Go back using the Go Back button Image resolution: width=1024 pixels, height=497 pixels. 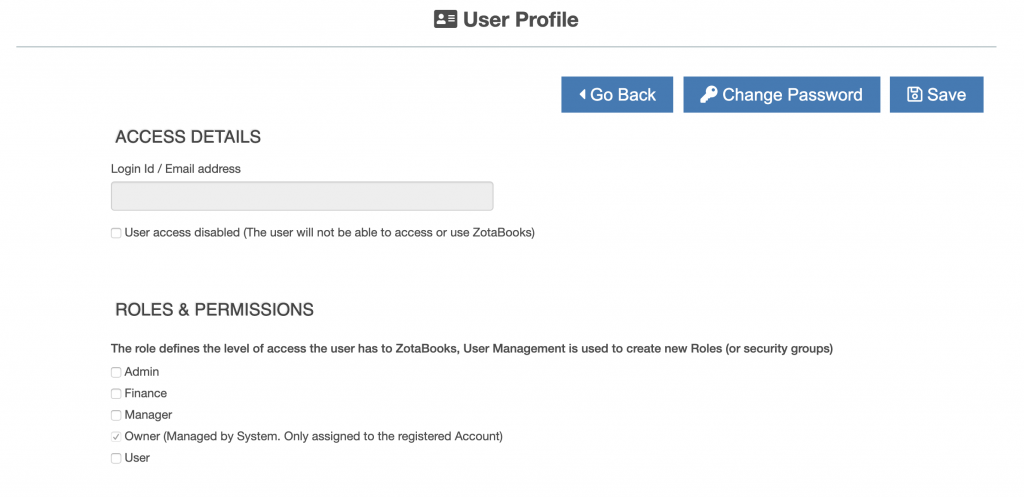click(617, 95)
